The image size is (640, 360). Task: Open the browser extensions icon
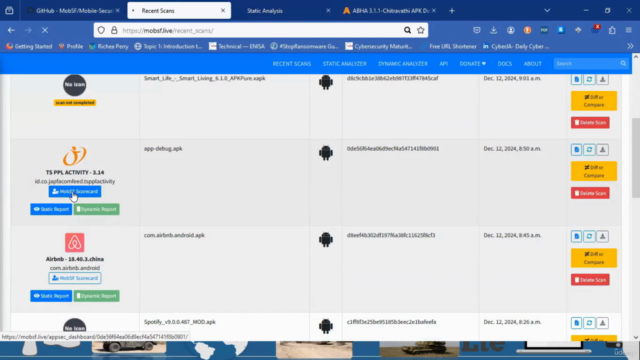pos(612,30)
